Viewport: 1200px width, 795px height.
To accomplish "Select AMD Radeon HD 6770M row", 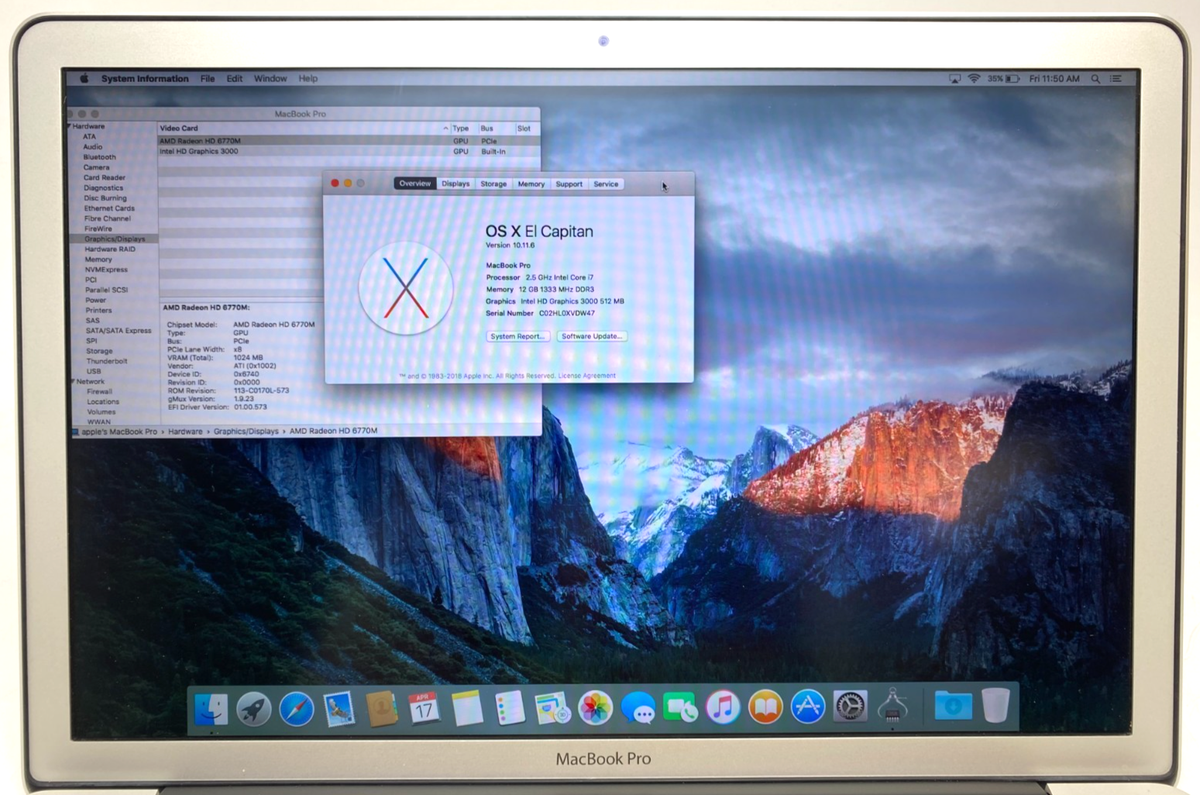I will [x=349, y=141].
